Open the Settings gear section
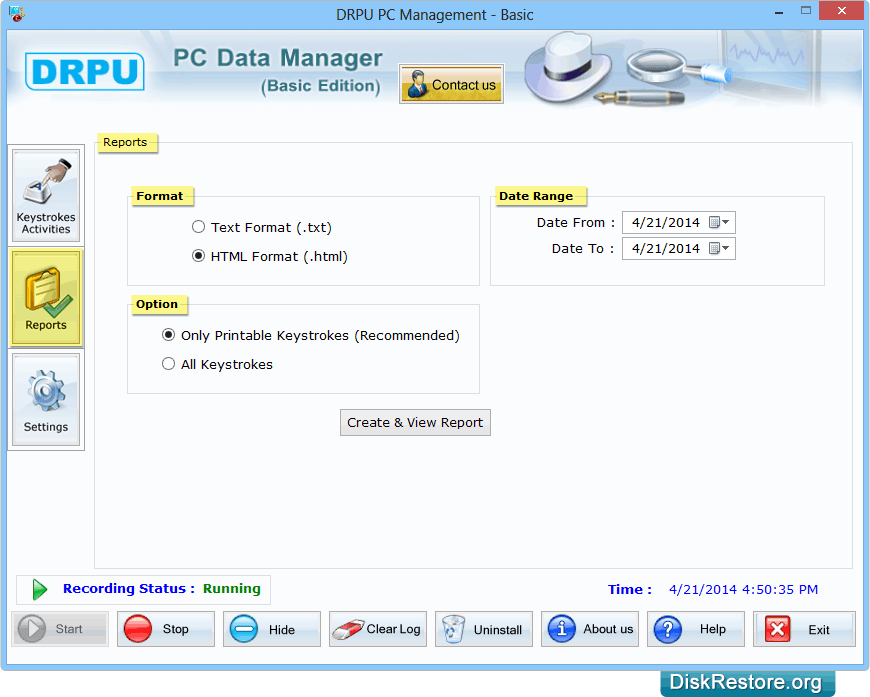Image resolution: width=870 pixels, height=697 pixels. [46, 400]
